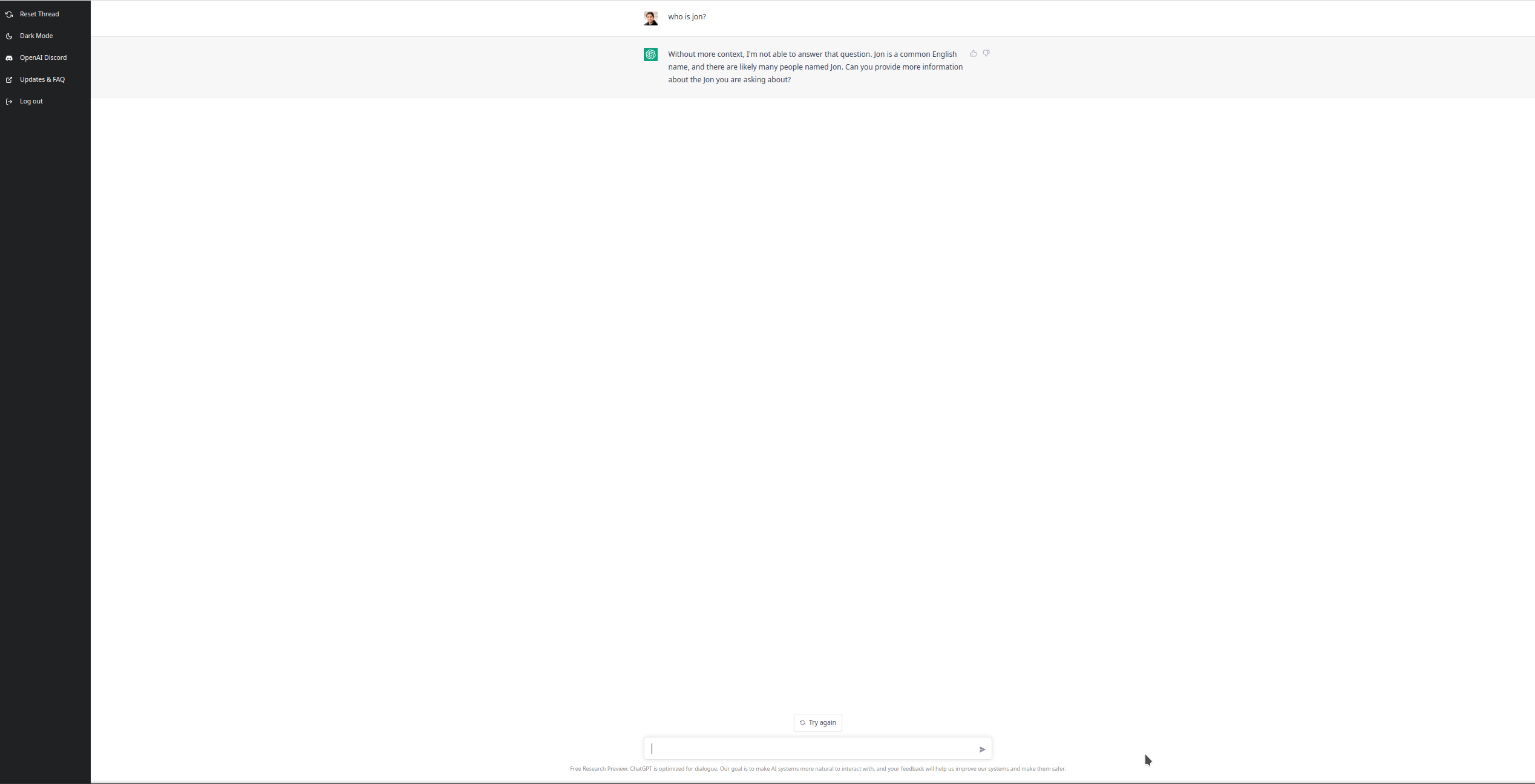1535x784 pixels.
Task: Click the Reset Thread refresh icon
Action: click(9, 15)
